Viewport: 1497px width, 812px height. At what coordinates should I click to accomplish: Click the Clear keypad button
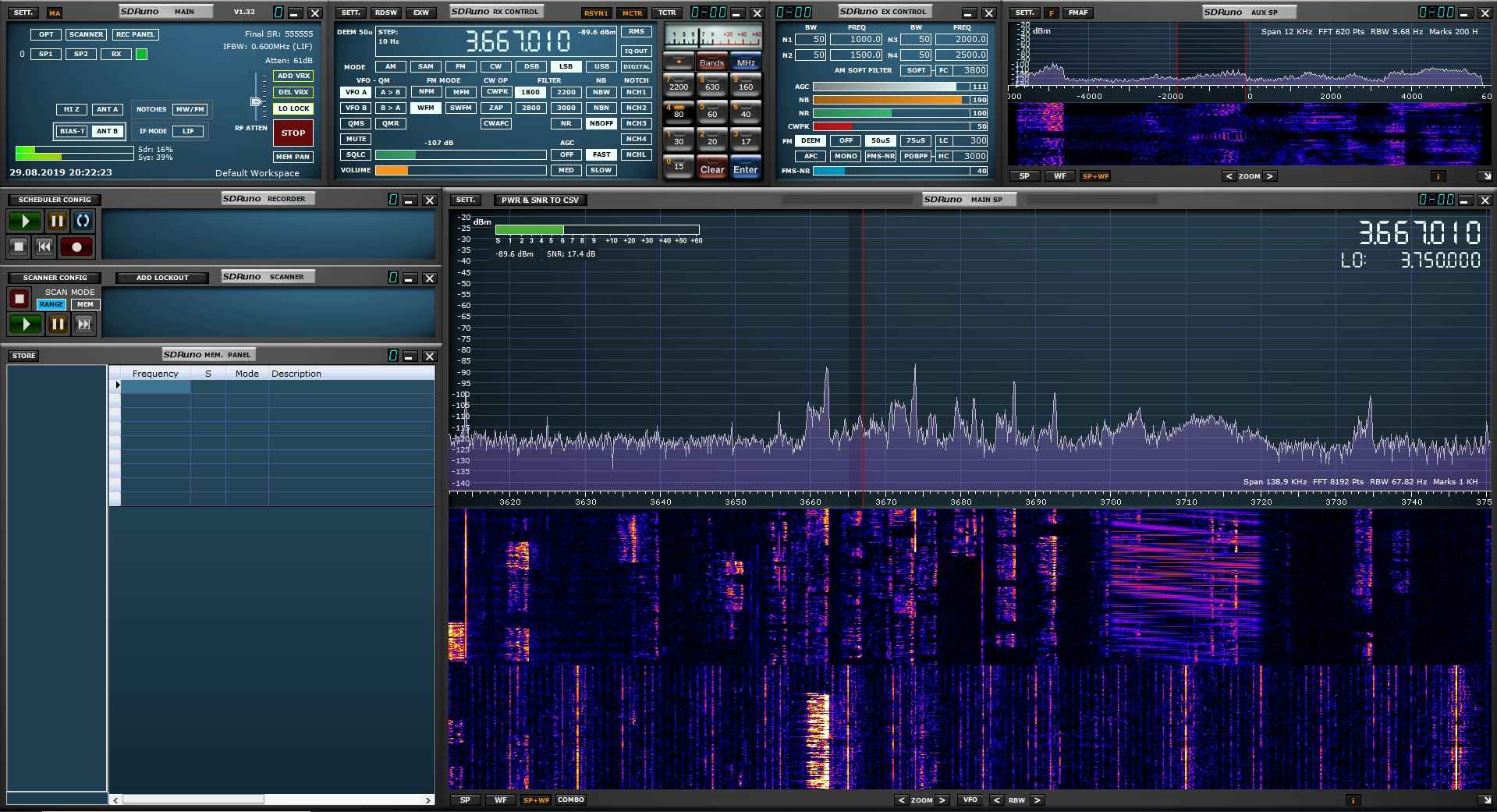712,167
